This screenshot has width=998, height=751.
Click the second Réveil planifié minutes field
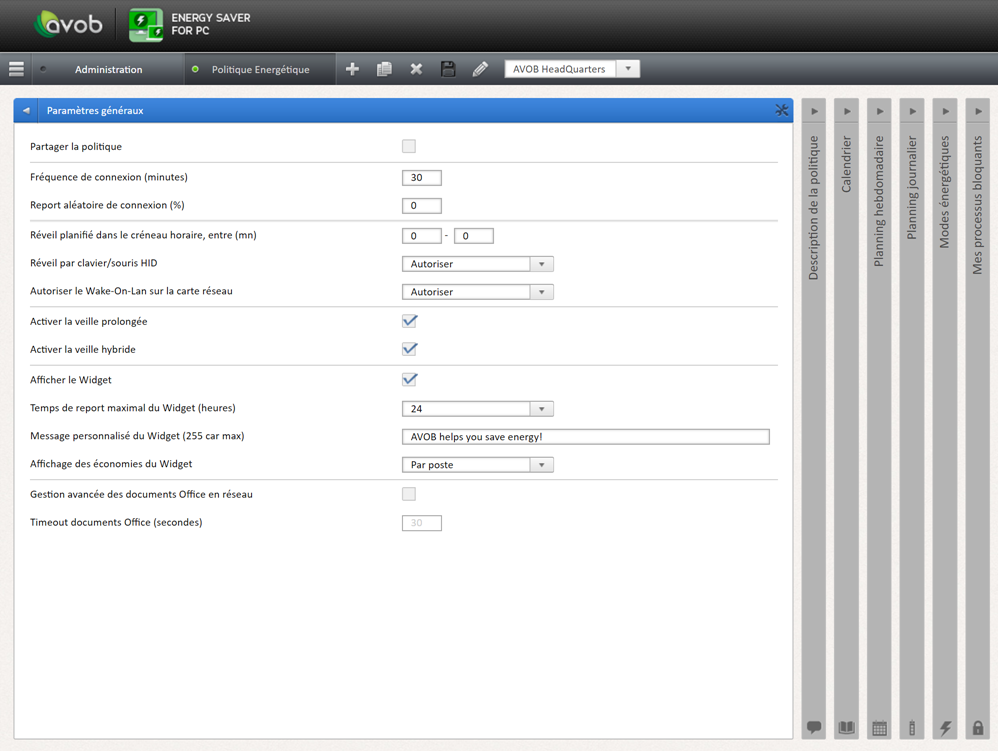[474, 235]
